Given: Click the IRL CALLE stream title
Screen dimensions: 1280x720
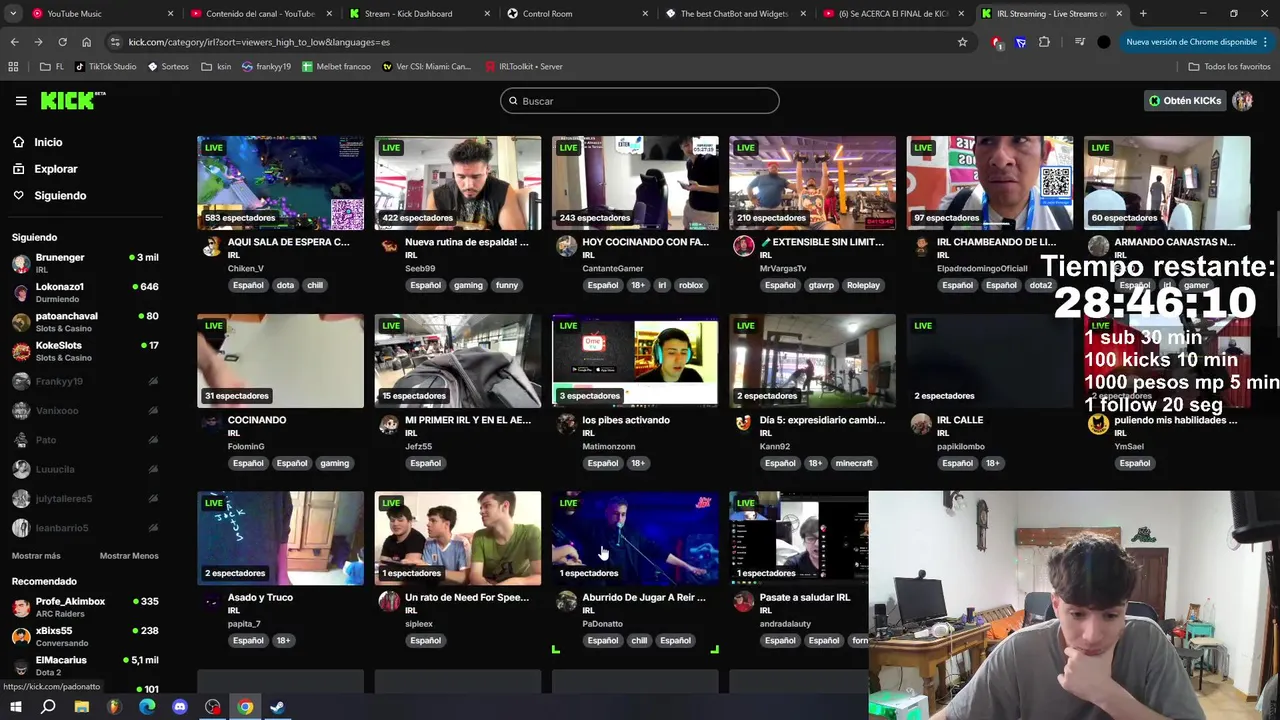Looking at the screenshot, I should (x=960, y=420).
